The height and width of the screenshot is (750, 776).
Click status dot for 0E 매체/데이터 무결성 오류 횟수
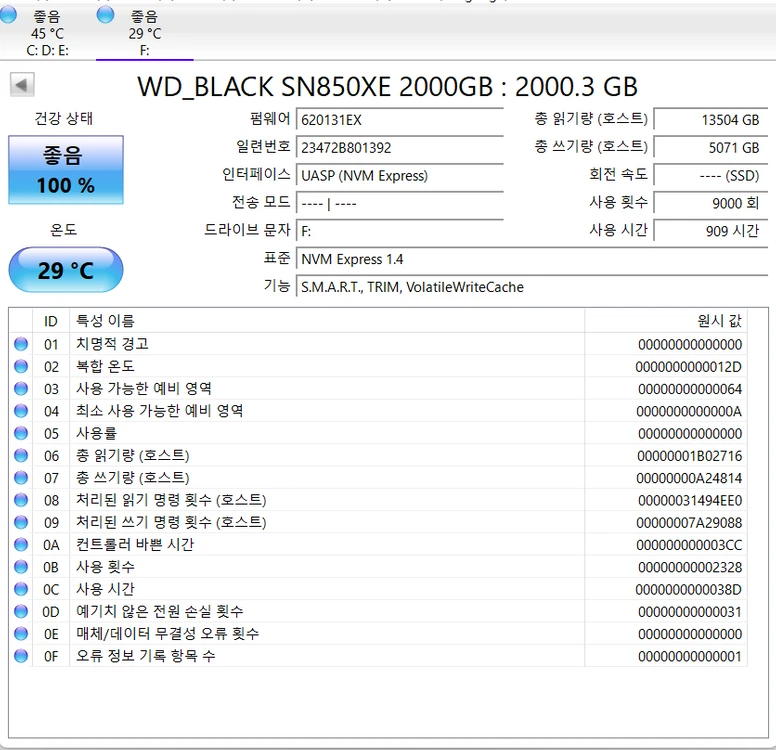tap(21, 634)
